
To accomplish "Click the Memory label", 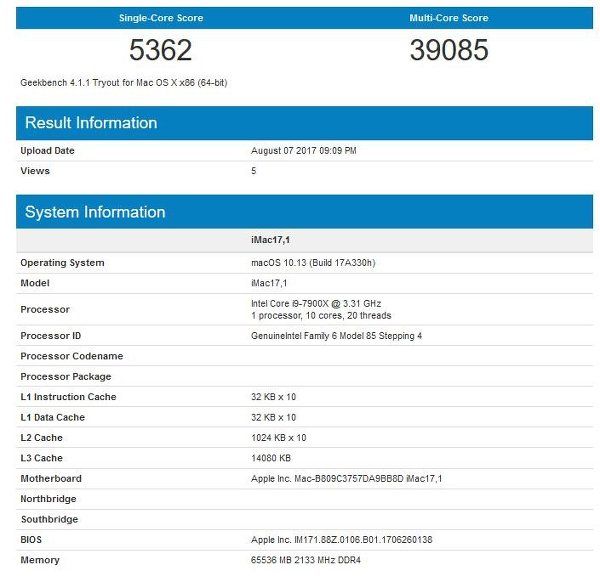I will (40, 560).
